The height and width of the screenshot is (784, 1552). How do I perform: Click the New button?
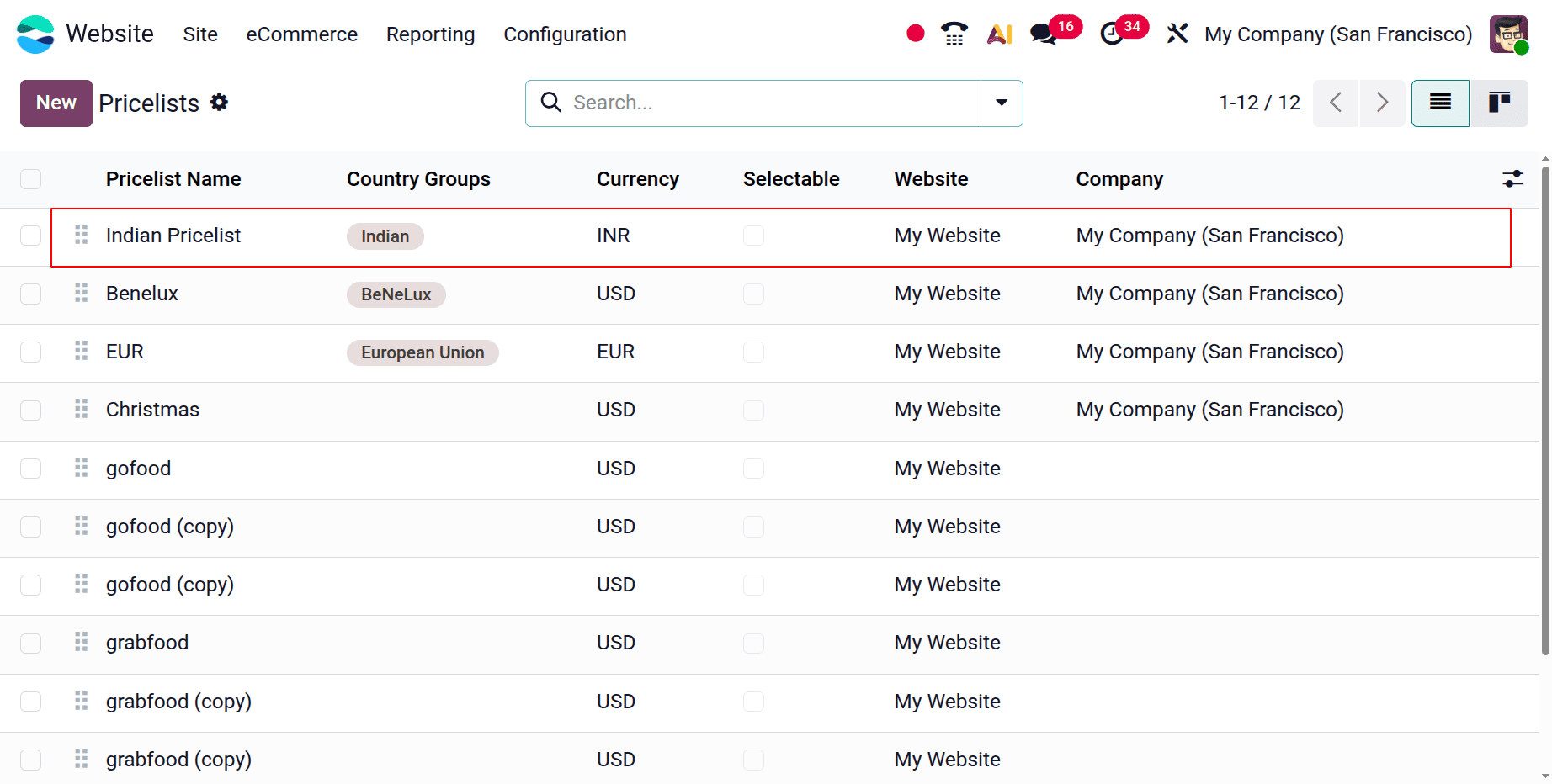coord(56,103)
